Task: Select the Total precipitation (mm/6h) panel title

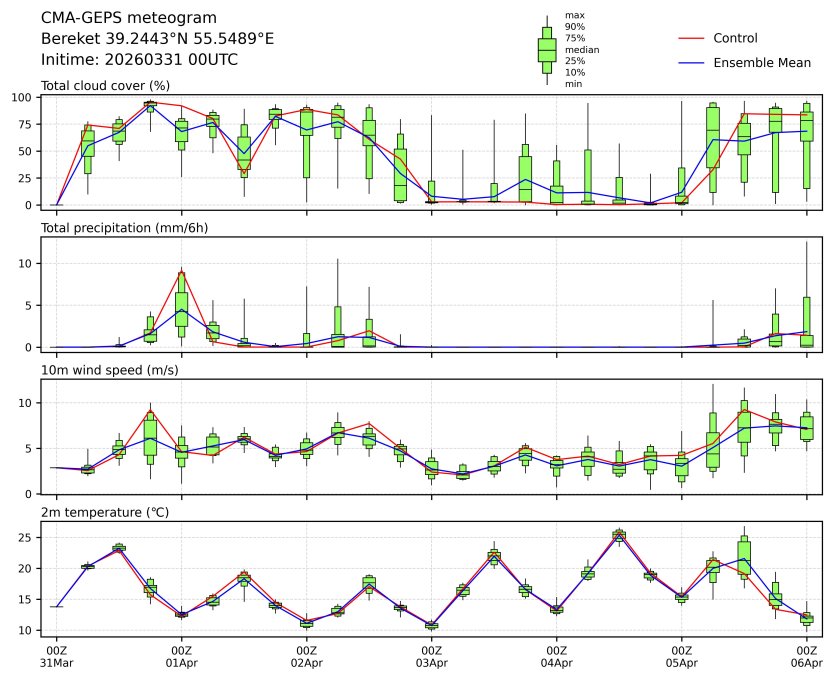Action: (x=125, y=228)
